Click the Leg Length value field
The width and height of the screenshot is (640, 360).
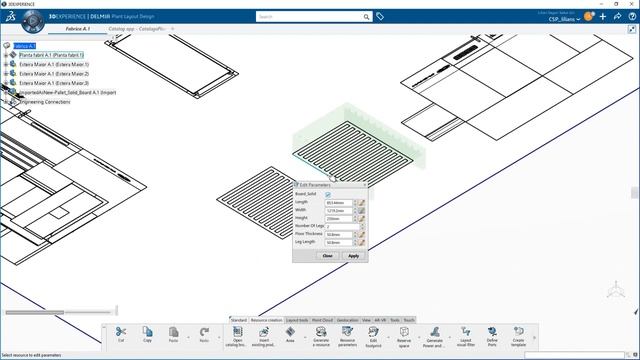pos(339,242)
